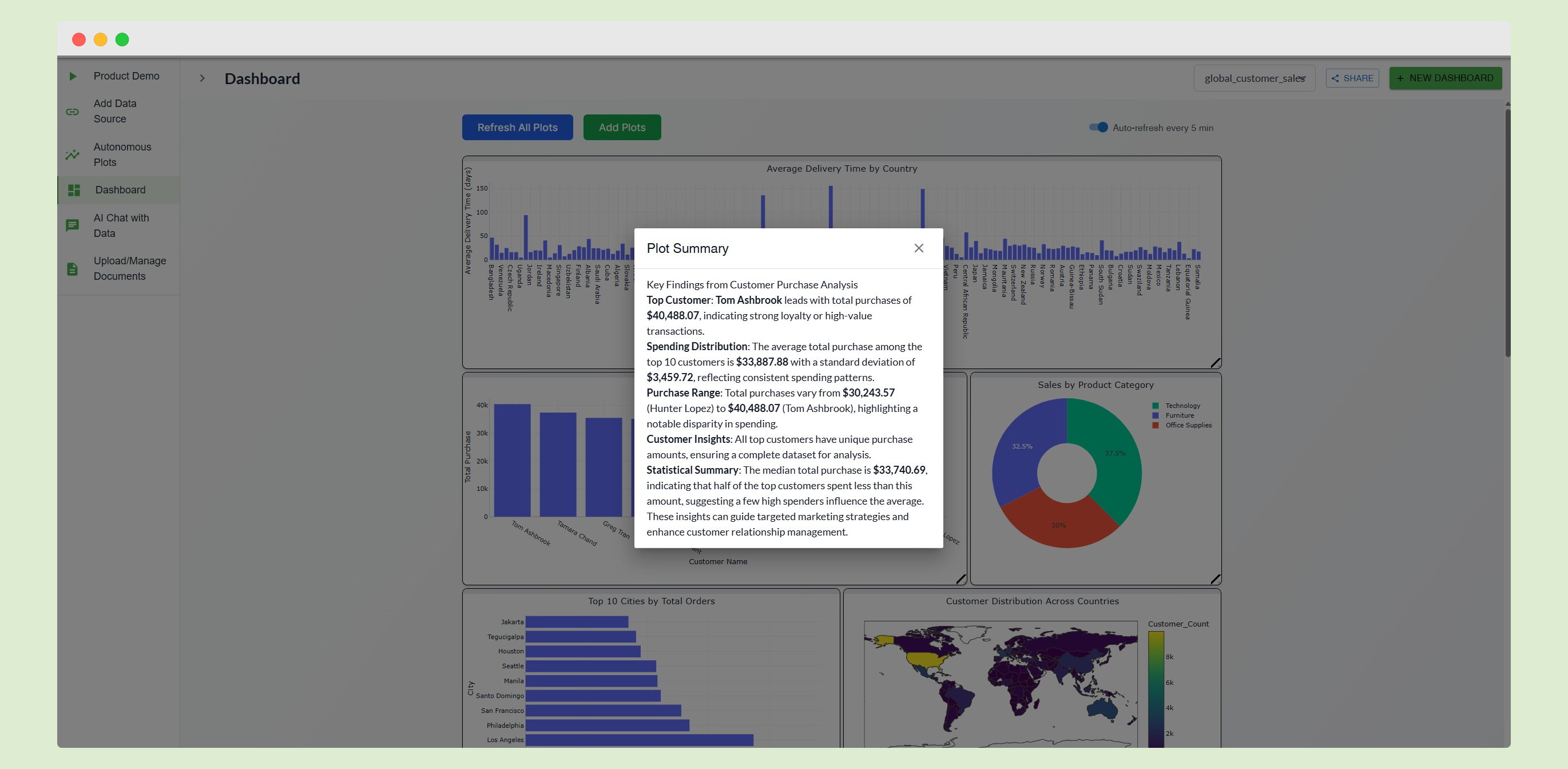
Task: Click the Customer_Count color scale bar
Action: coord(1156,688)
